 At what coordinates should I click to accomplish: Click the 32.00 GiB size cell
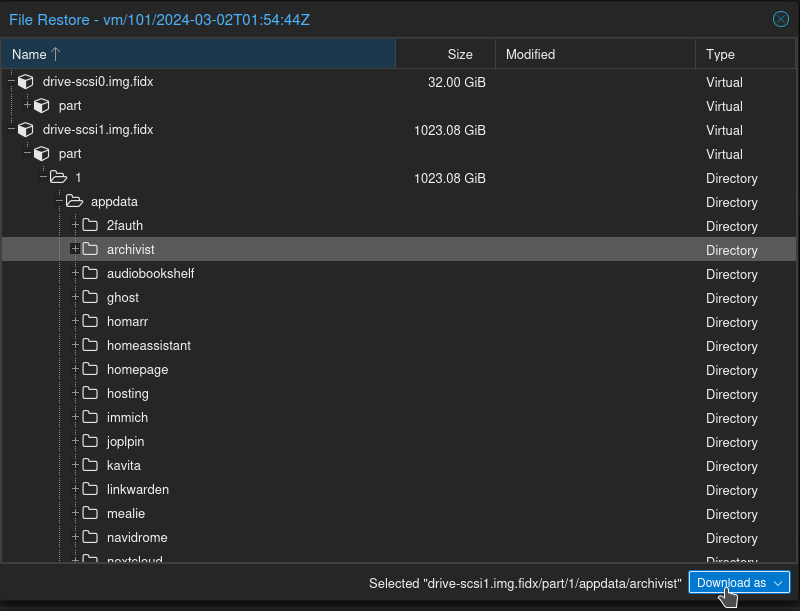click(457, 82)
